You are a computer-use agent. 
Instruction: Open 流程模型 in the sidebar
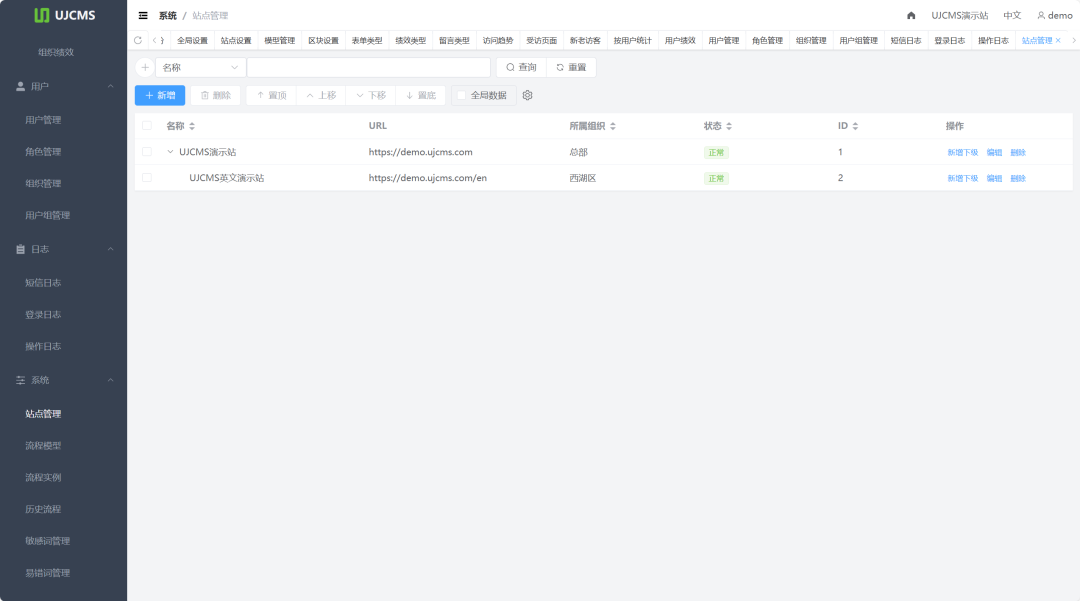coord(43,445)
